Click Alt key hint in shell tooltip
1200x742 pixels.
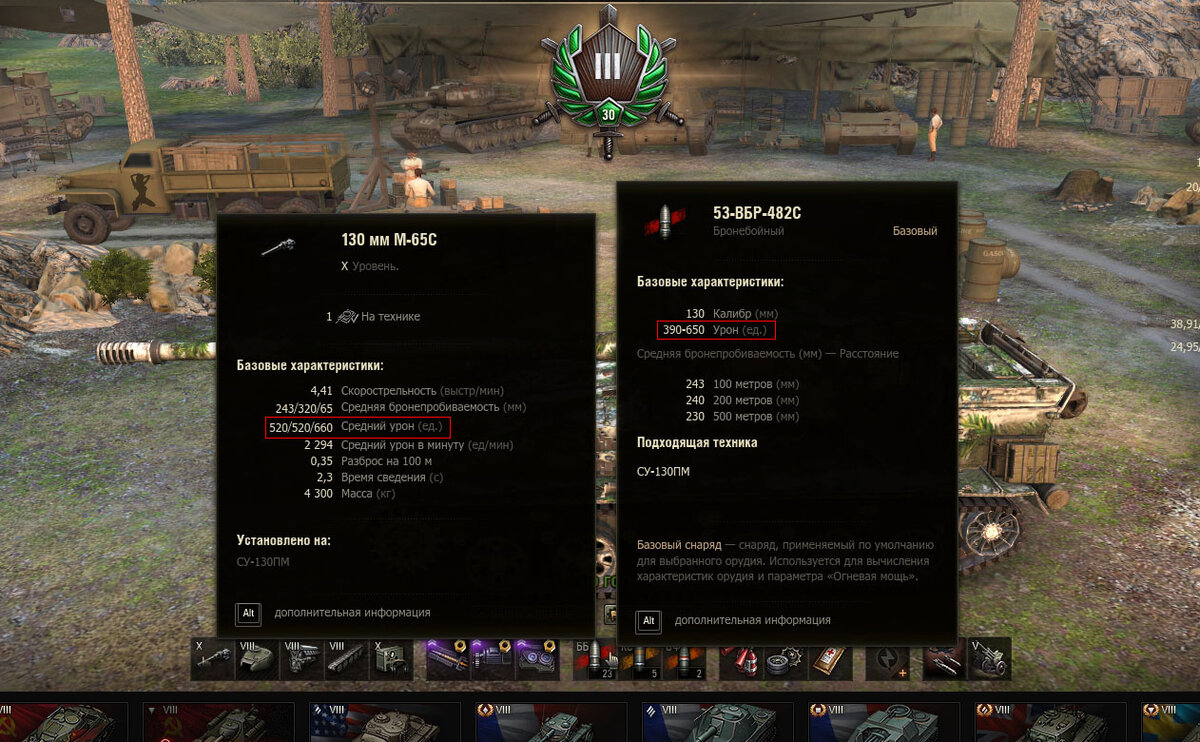pyautogui.click(x=648, y=621)
